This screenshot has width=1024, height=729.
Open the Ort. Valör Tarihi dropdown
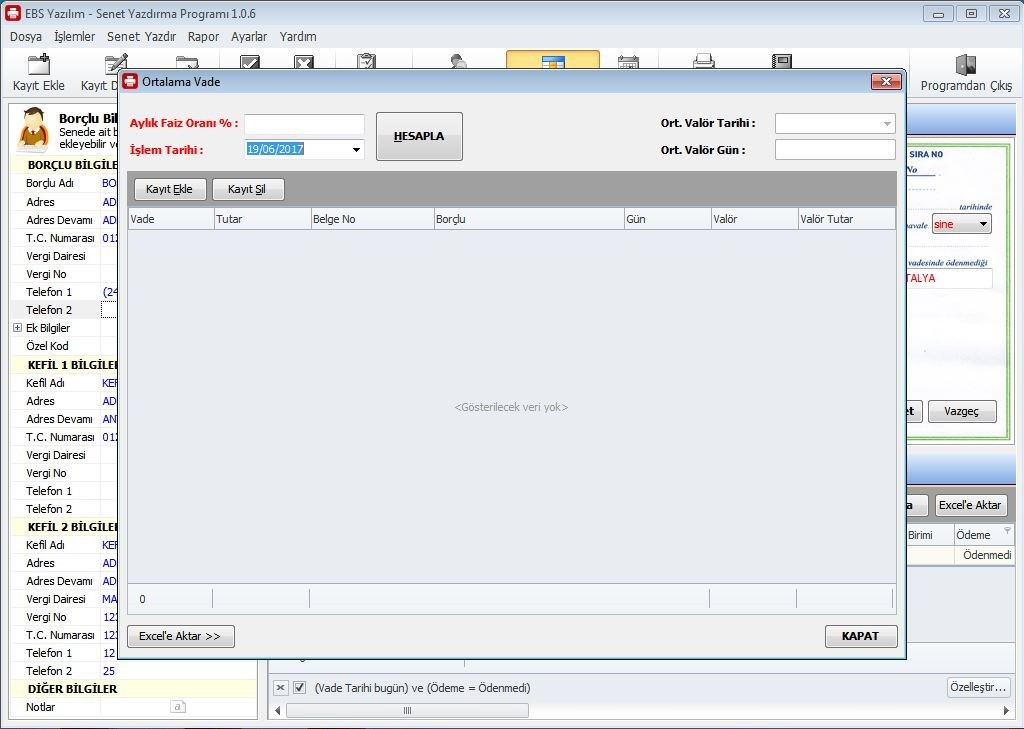886,124
